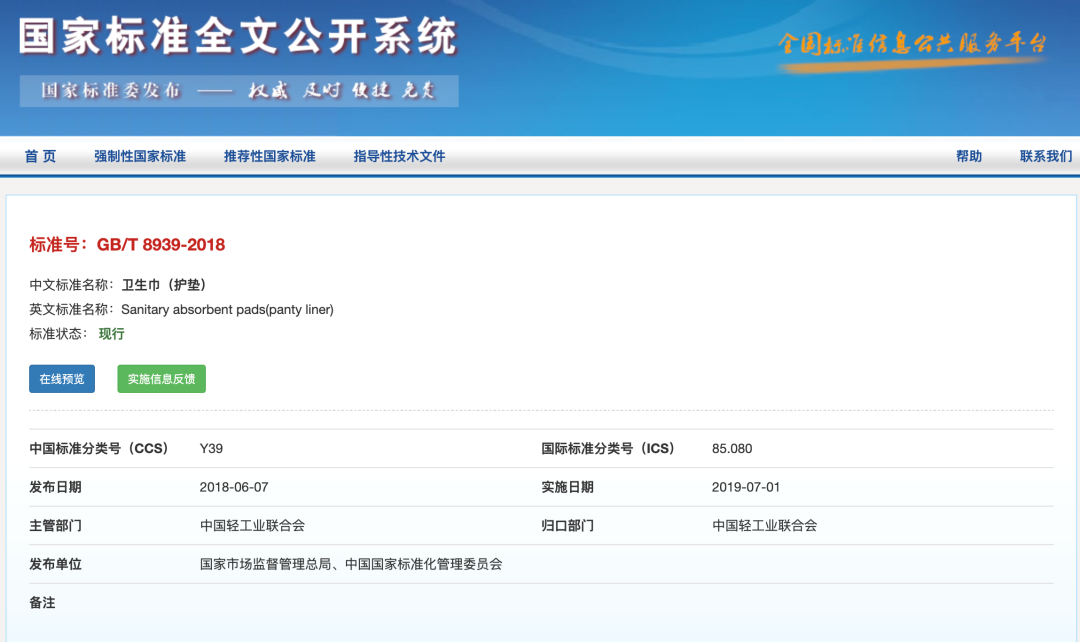Image resolution: width=1080 pixels, height=642 pixels.
Task: Click the 国际标准分类号（ICS） label
Action: coord(608,448)
